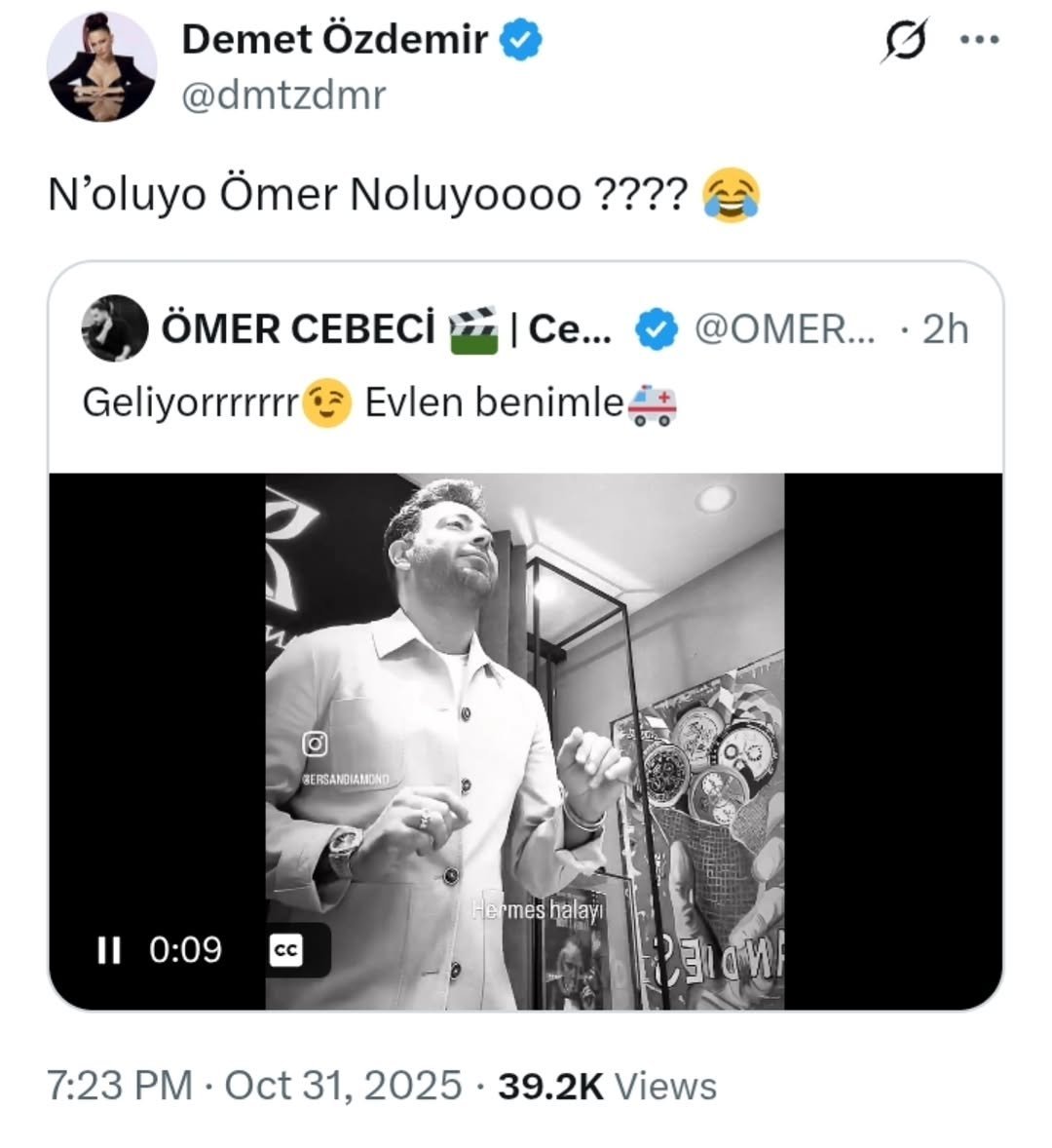Click Demet Özdemir's blue verified badge
The image size is (1052, 1148).
[521, 40]
